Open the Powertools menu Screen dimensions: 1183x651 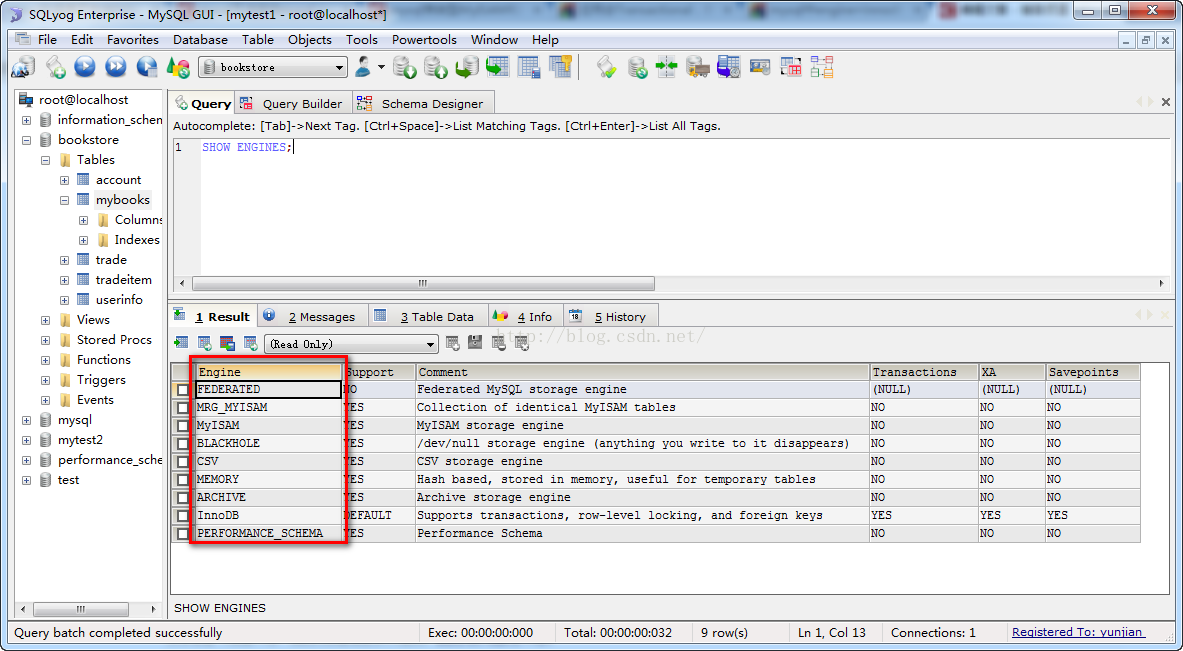424,39
